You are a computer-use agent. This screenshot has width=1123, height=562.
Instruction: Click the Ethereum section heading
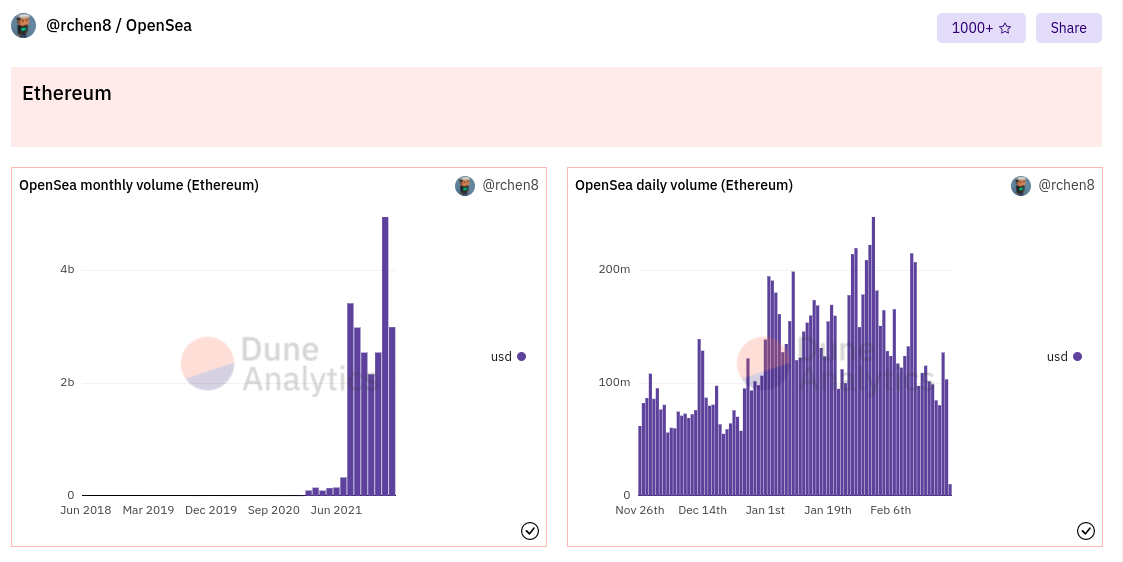click(x=67, y=94)
